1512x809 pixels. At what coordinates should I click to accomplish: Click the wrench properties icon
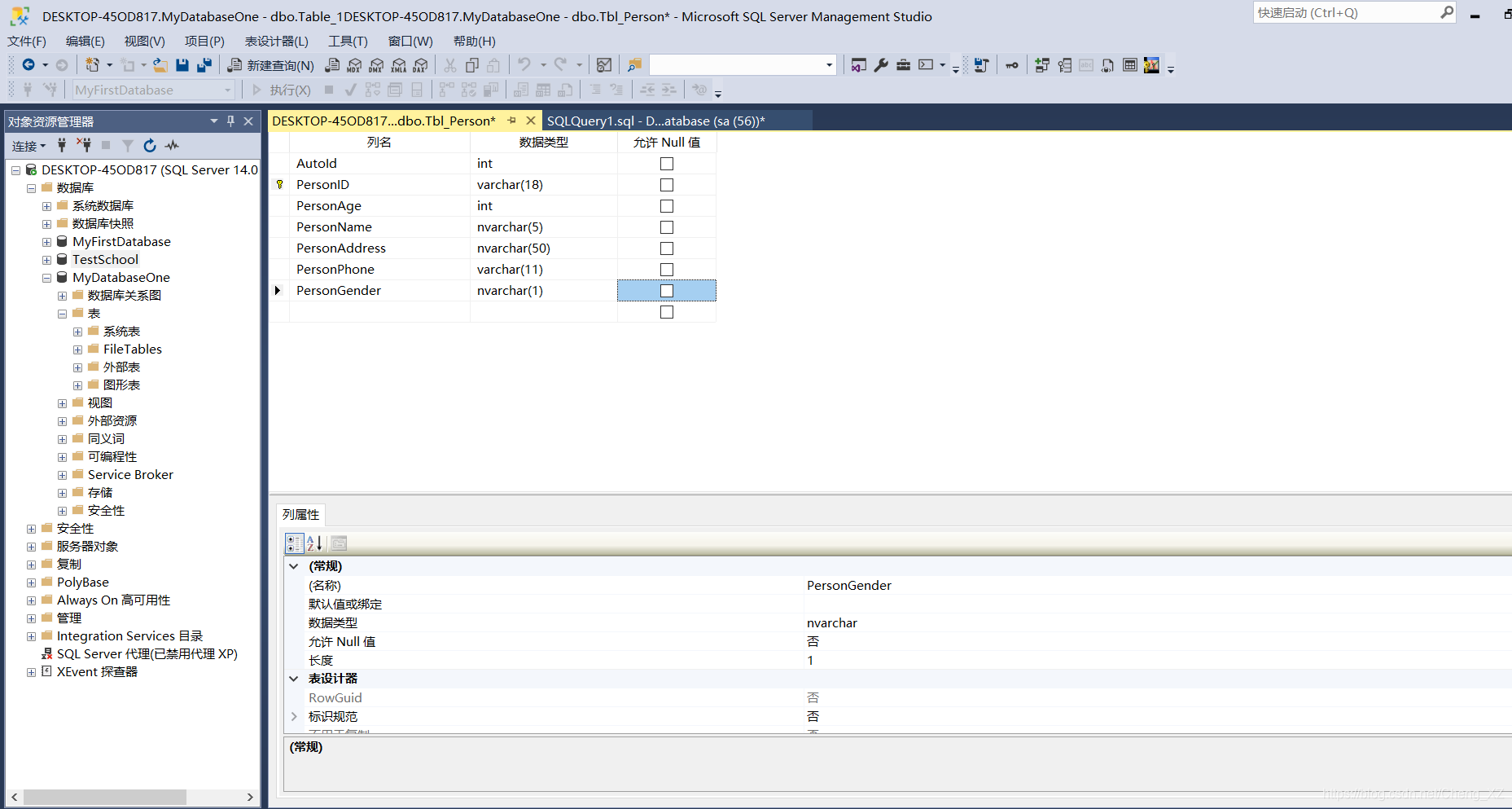881,65
